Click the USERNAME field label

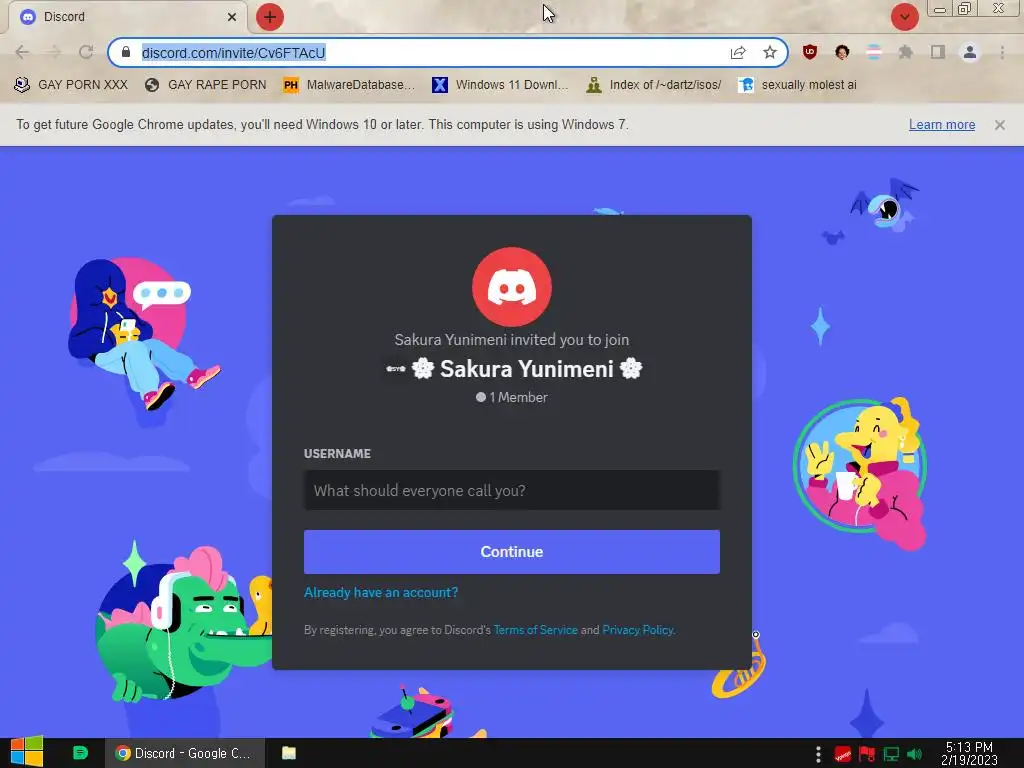337,454
